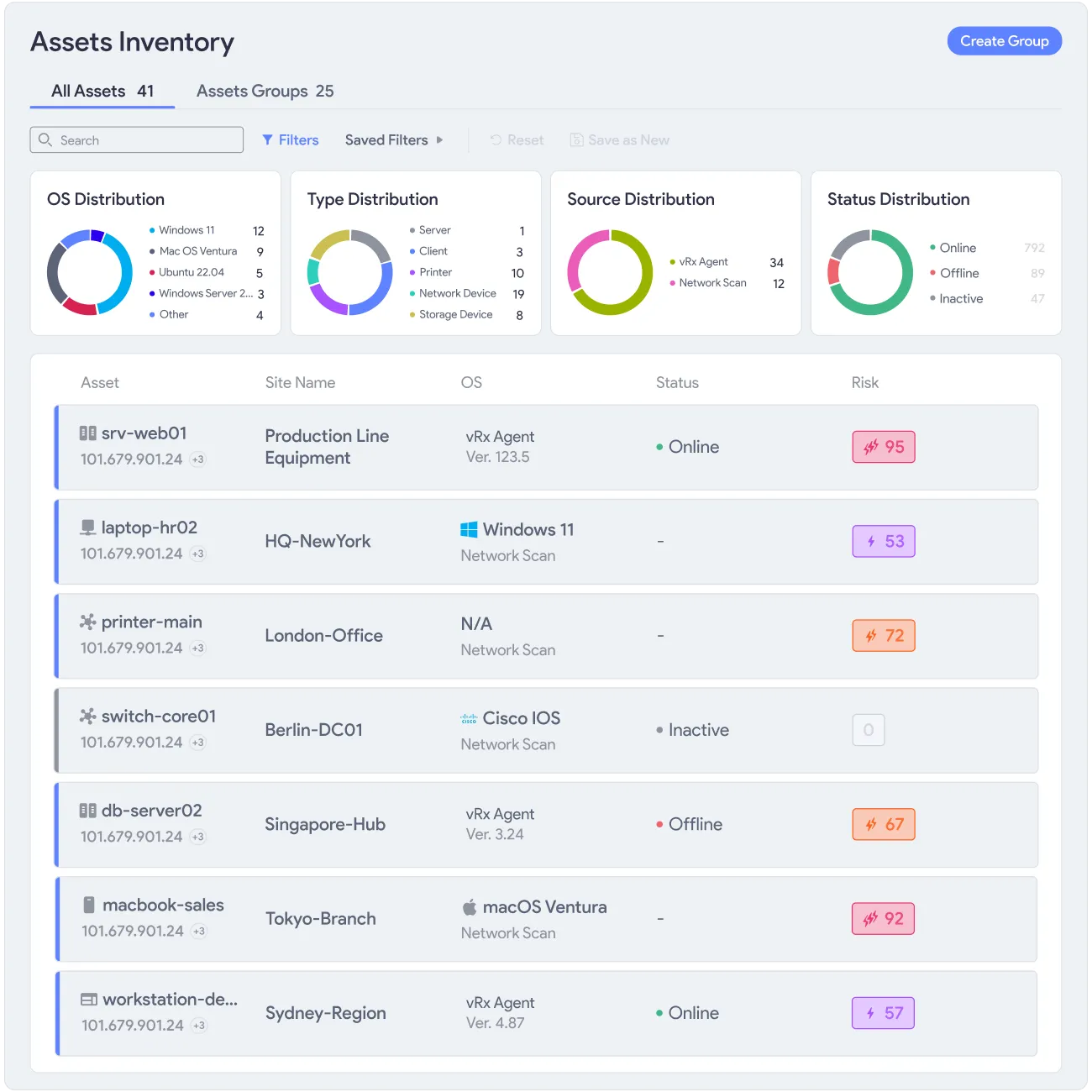
Task: Click the Status Distribution donut chart
Action: pos(870,272)
